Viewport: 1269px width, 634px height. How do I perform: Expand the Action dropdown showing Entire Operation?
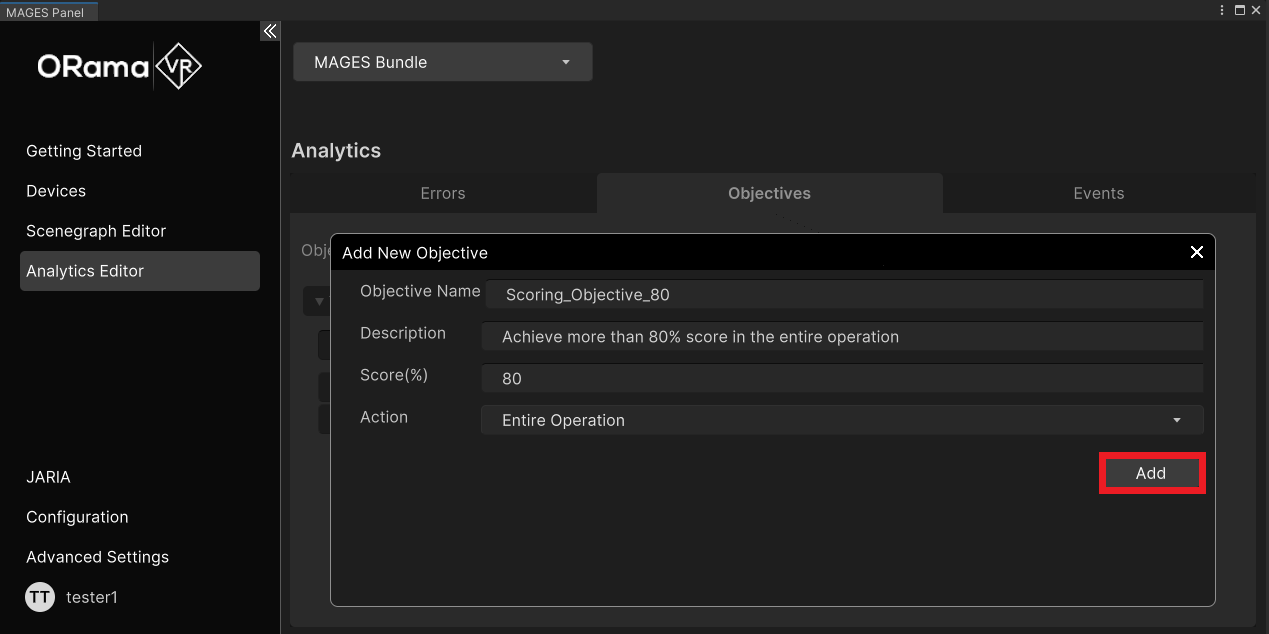841,420
